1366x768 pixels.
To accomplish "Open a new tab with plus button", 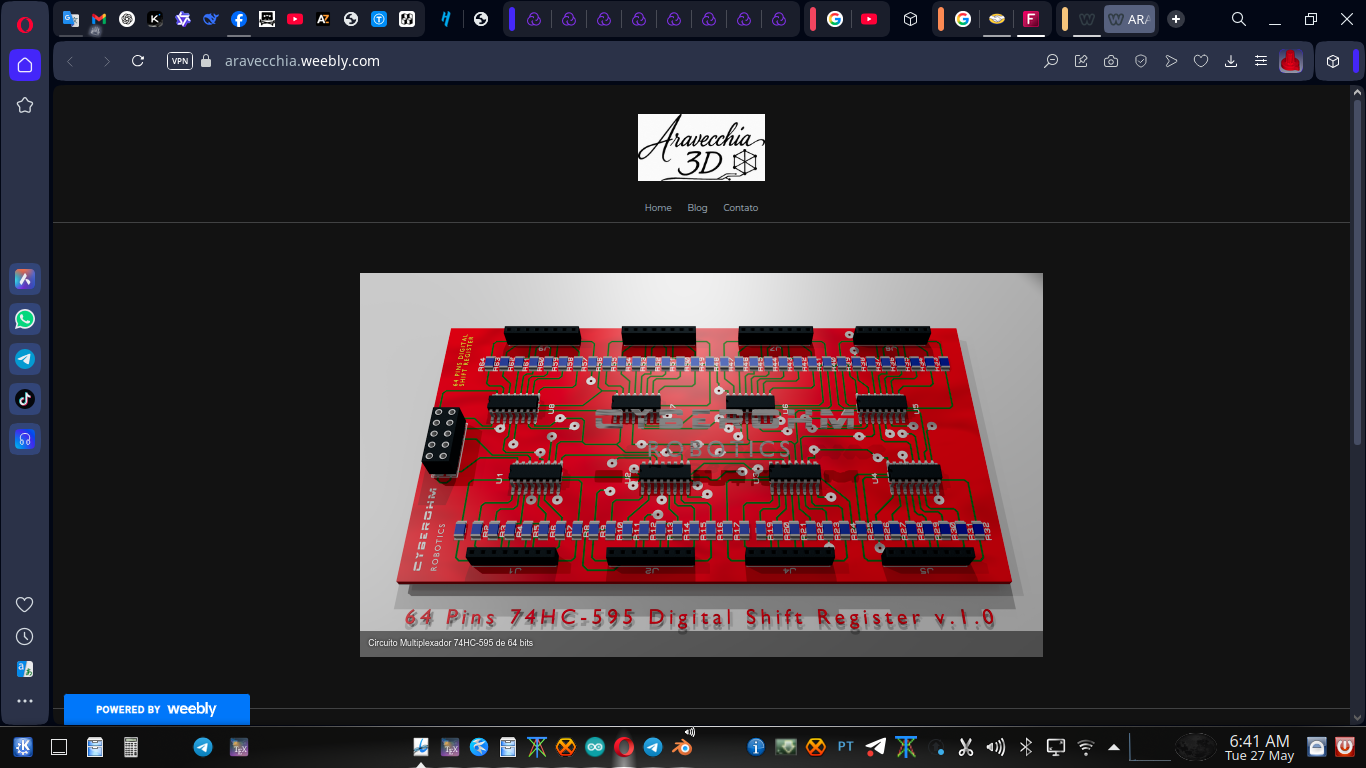I will [1176, 19].
